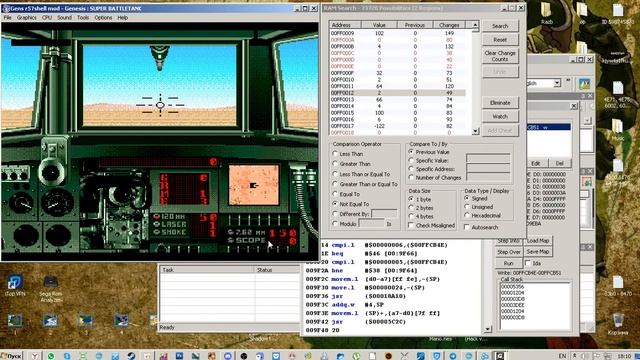Open the CPU menu in Gens
The width and height of the screenshot is (640, 360).
click(x=47, y=18)
